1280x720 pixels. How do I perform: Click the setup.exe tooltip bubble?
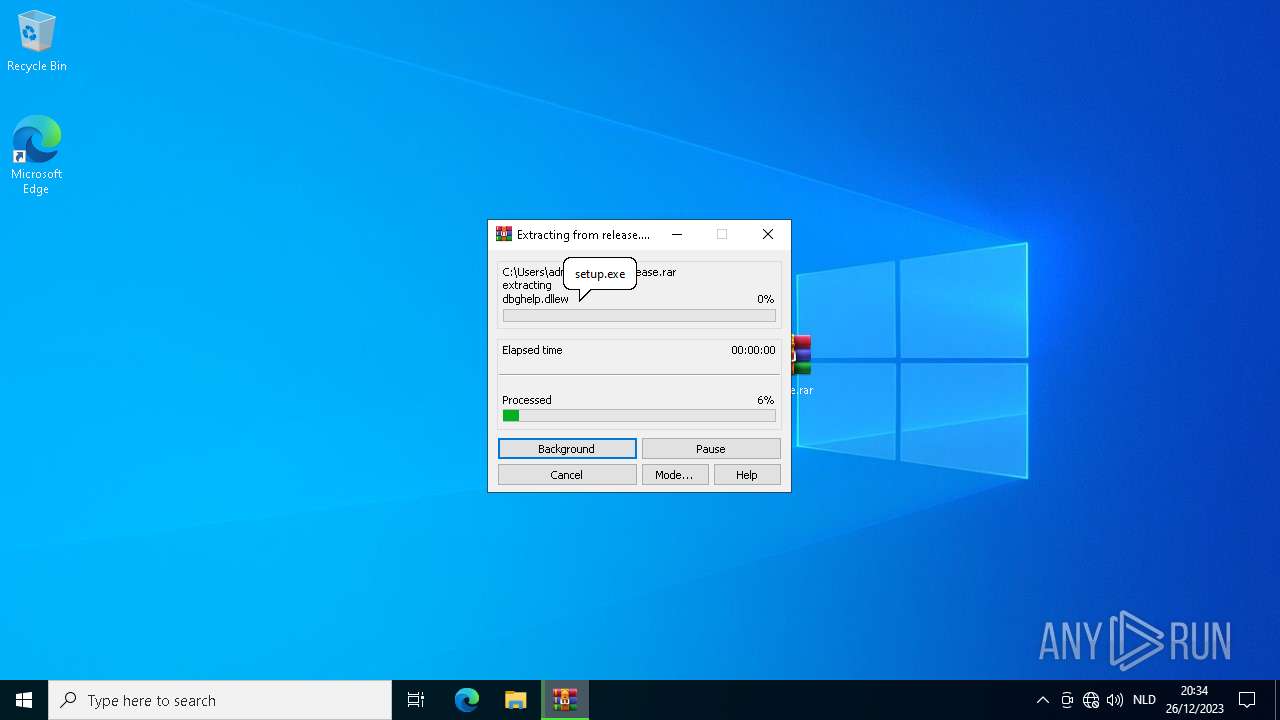[600, 273]
